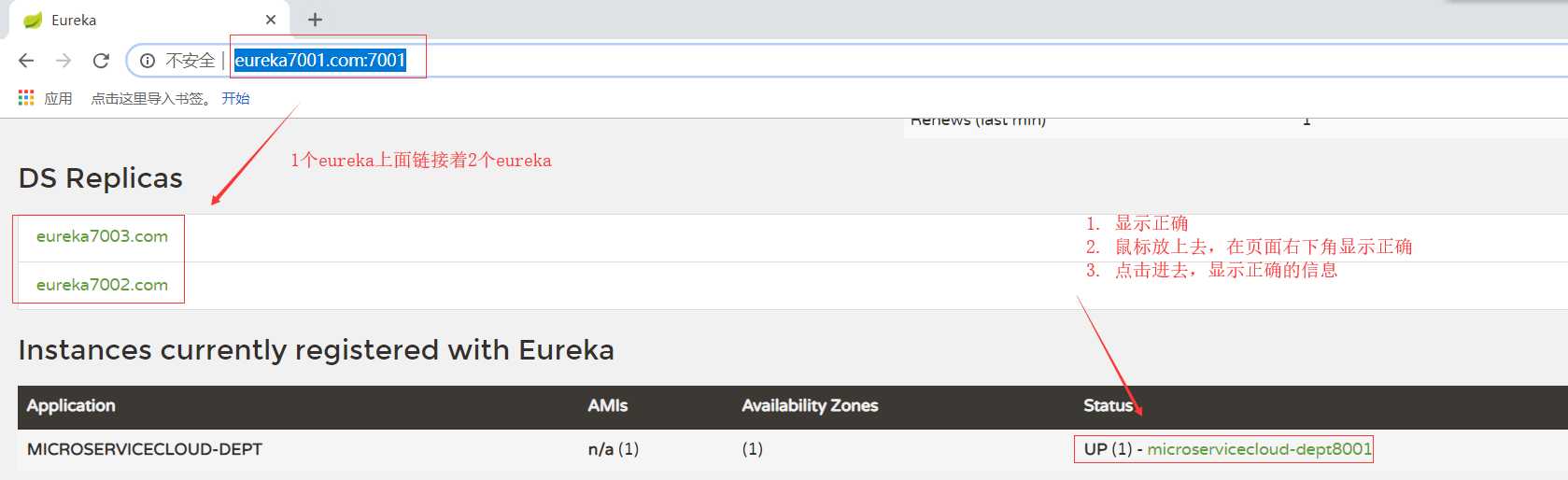The image size is (1568, 480).
Task: Click the AMIs column header
Action: [607, 405]
